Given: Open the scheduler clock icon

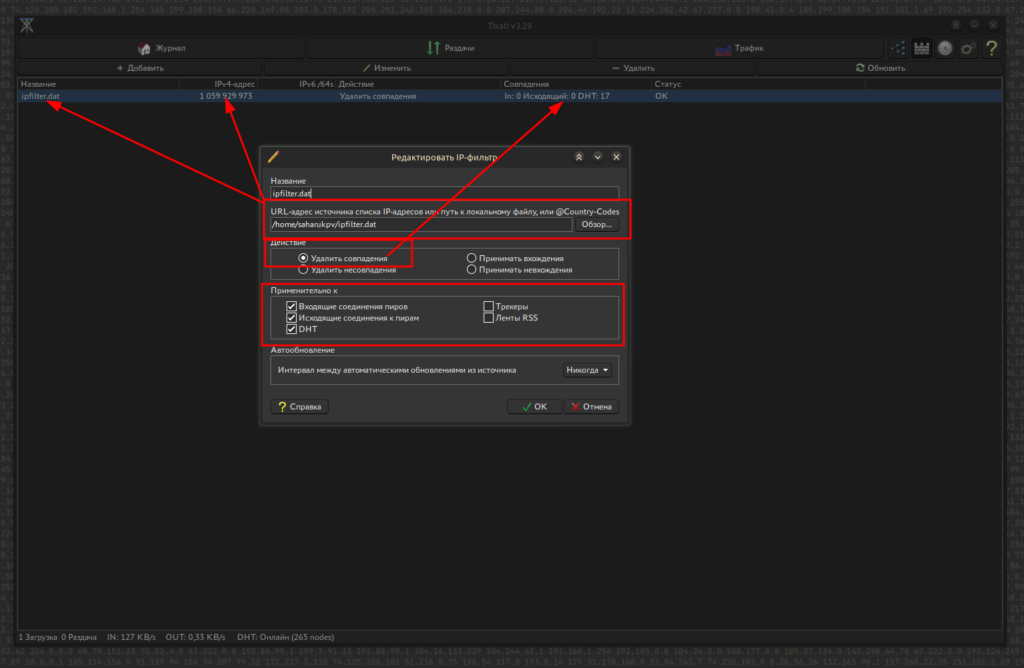Looking at the screenshot, I should click(x=945, y=48).
